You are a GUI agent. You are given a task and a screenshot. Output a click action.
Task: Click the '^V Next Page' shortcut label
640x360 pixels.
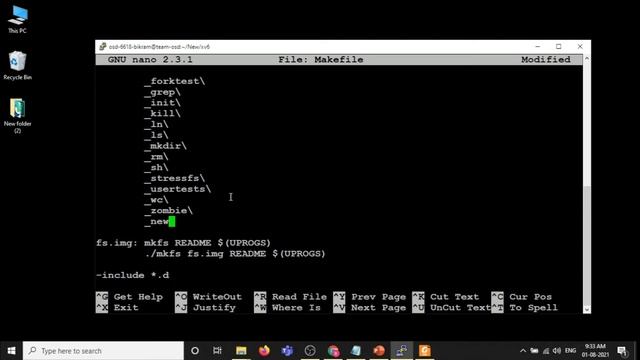tap(370, 307)
